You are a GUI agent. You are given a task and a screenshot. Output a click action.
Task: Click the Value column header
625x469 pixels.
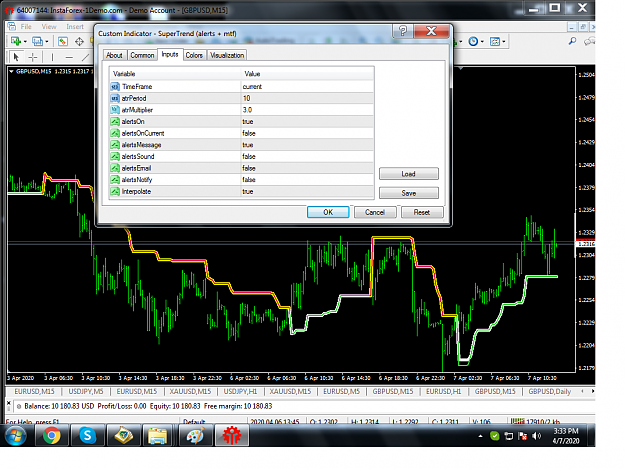pyautogui.click(x=307, y=74)
